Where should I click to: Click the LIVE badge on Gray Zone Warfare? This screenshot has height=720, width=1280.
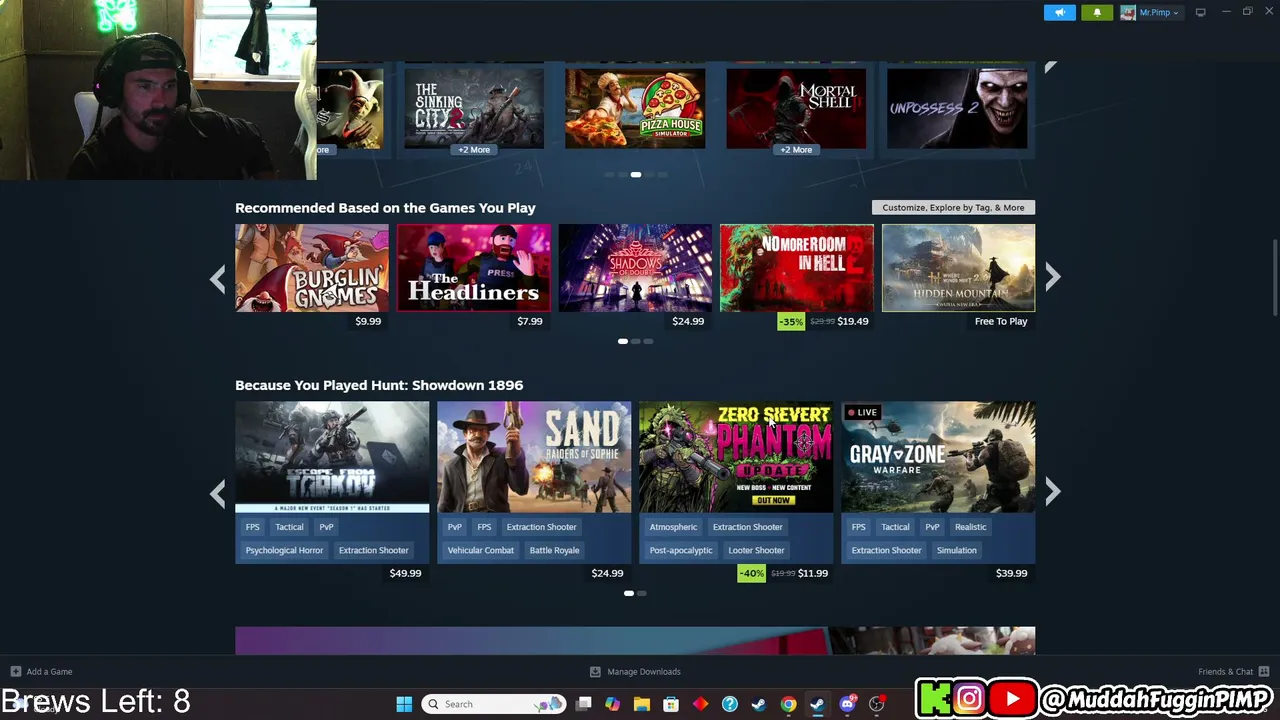[862, 412]
